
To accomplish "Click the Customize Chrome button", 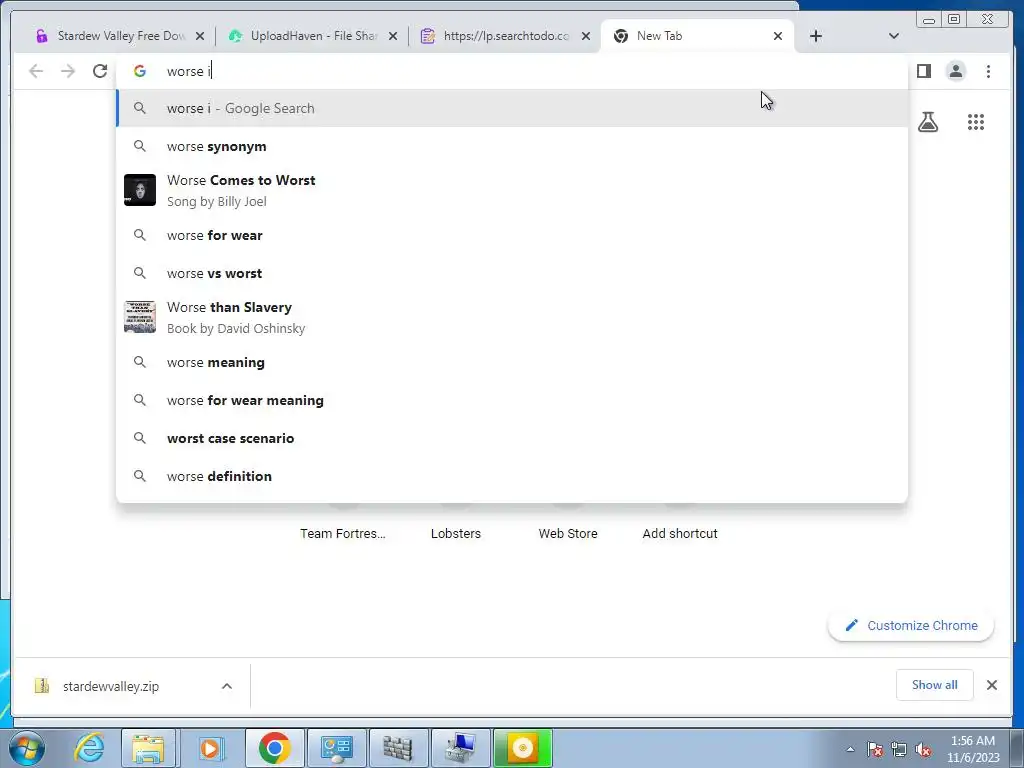I will [911, 625].
